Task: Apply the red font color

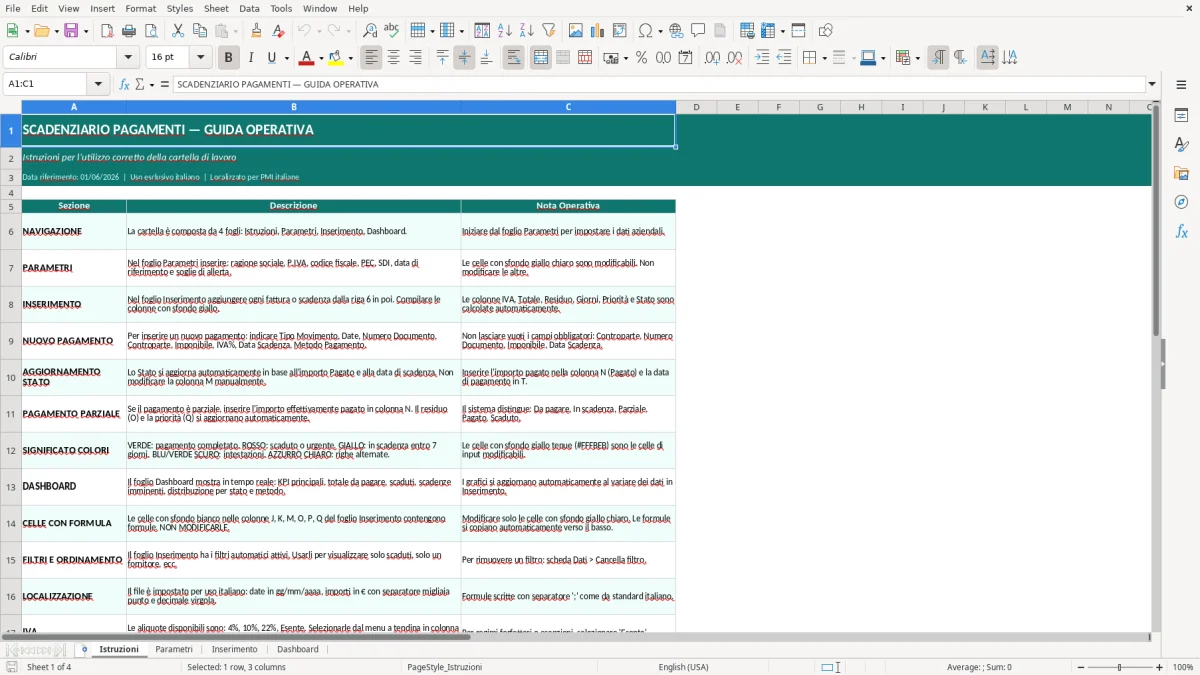Action: [x=308, y=58]
